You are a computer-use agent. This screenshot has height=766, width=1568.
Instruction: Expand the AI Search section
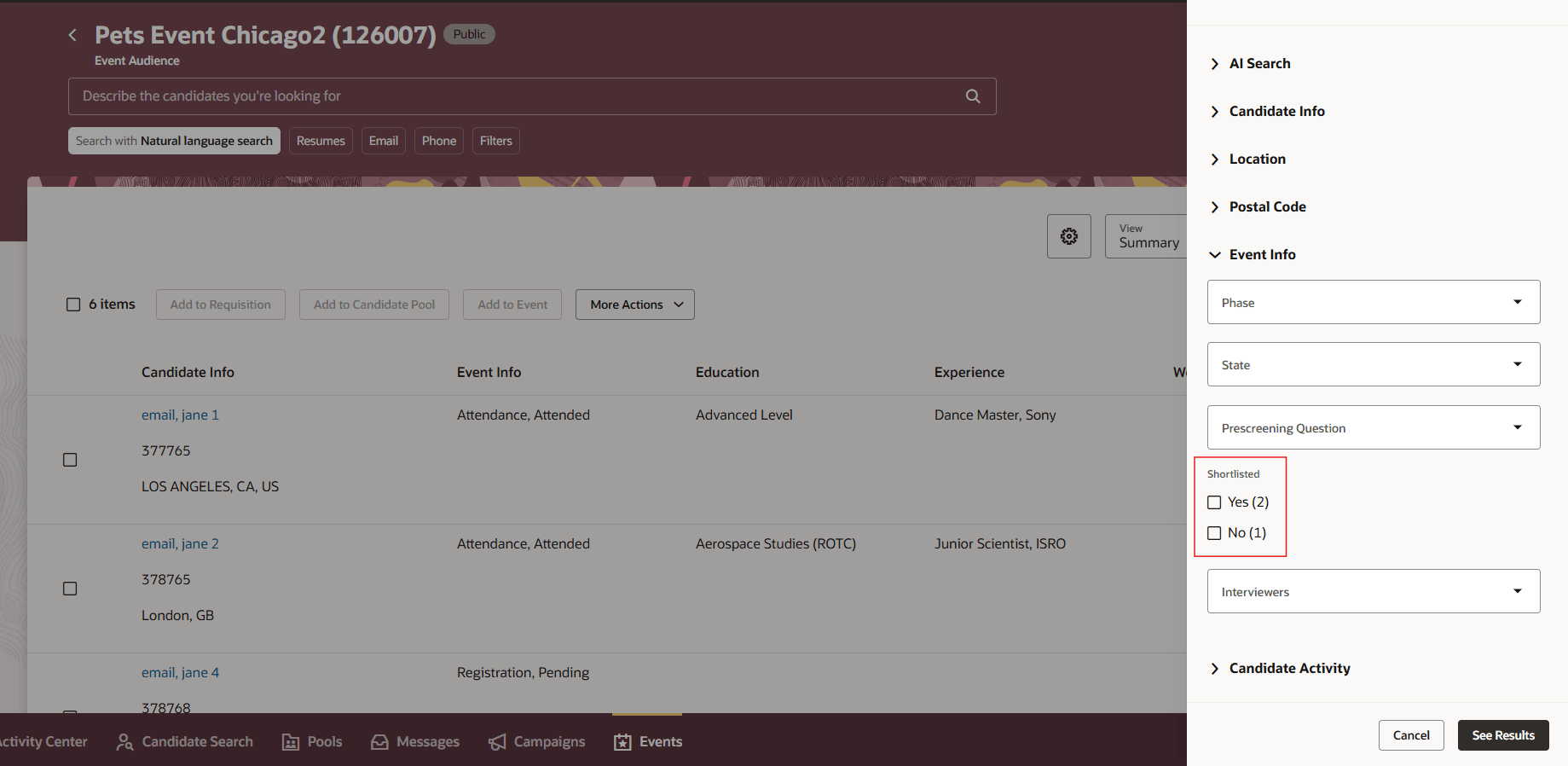(1250, 64)
